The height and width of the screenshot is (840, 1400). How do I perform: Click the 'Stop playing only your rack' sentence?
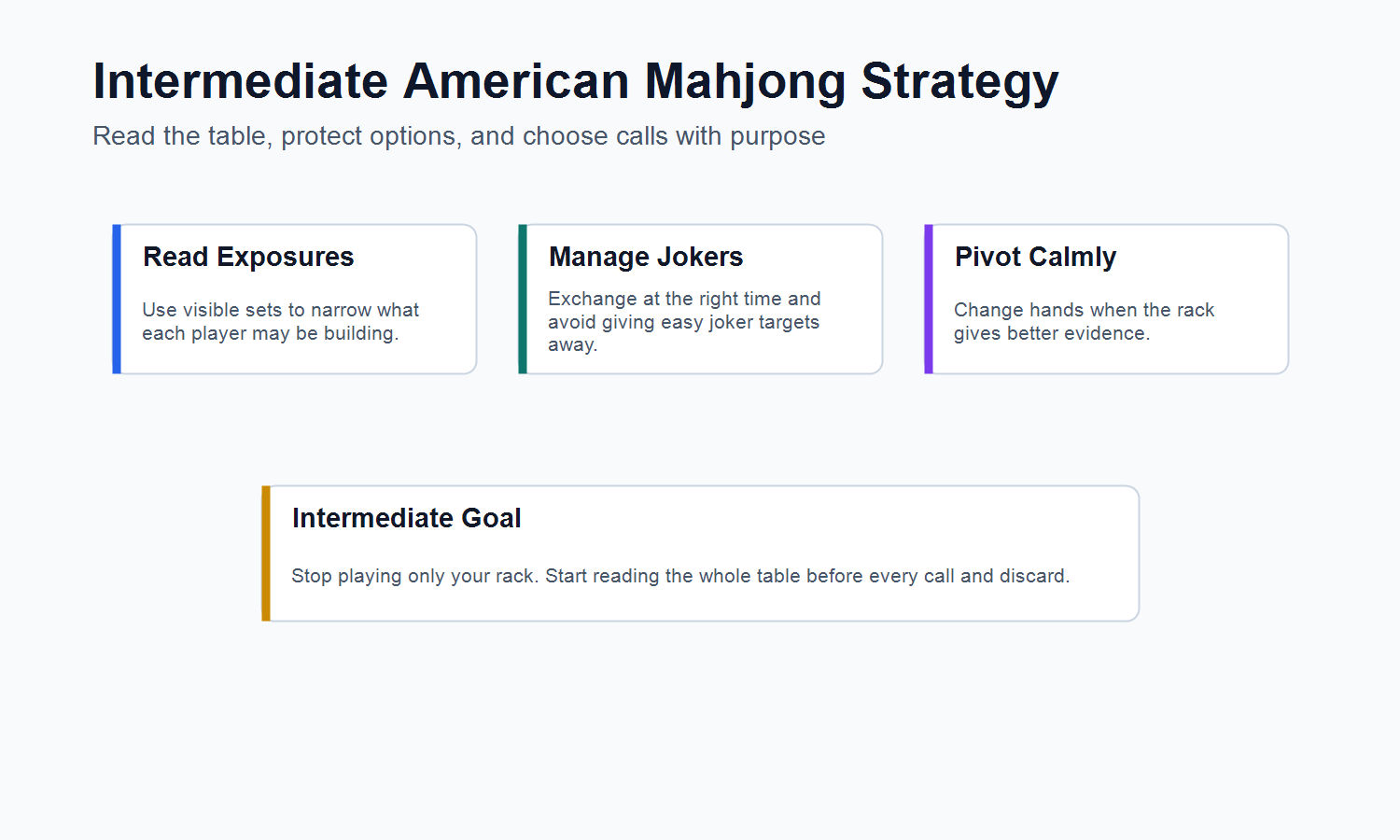coord(680,576)
